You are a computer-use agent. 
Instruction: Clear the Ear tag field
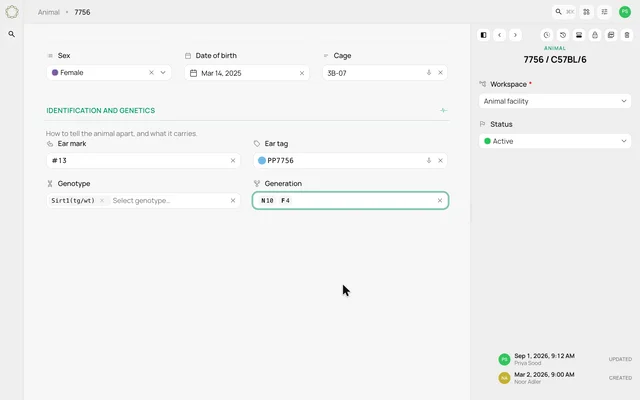click(x=440, y=161)
